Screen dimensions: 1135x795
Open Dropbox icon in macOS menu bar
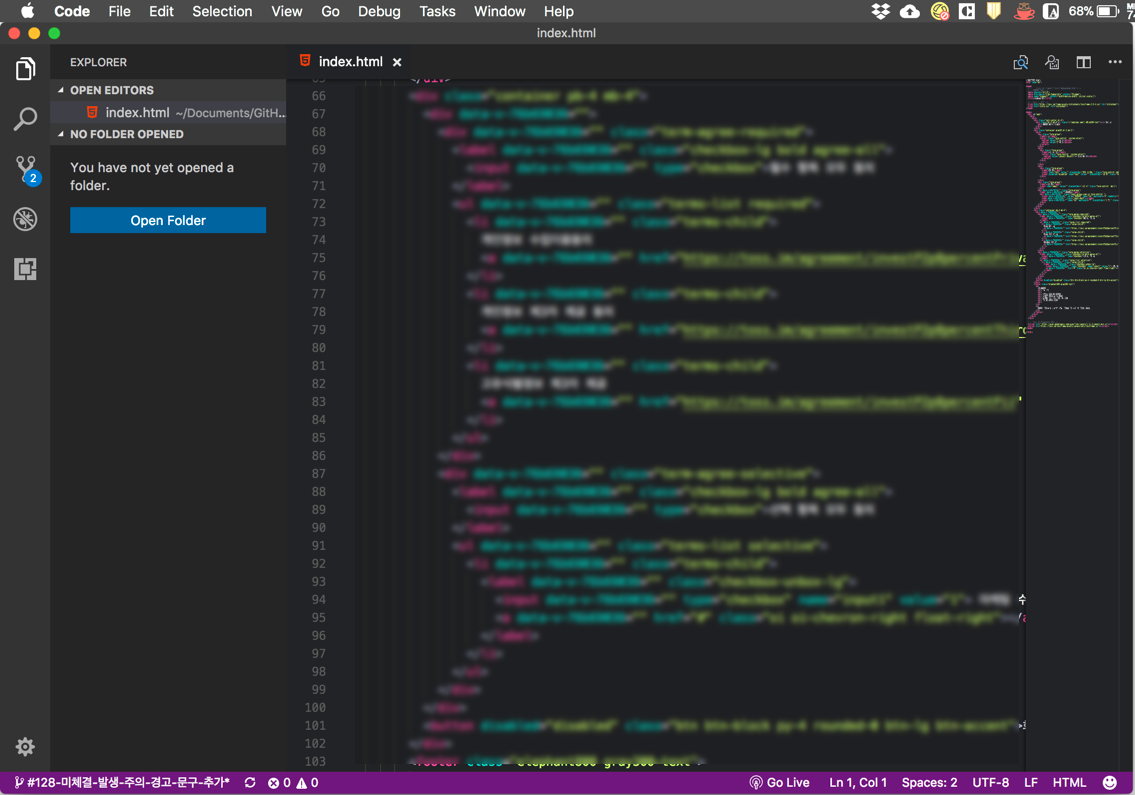click(x=880, y=11)
